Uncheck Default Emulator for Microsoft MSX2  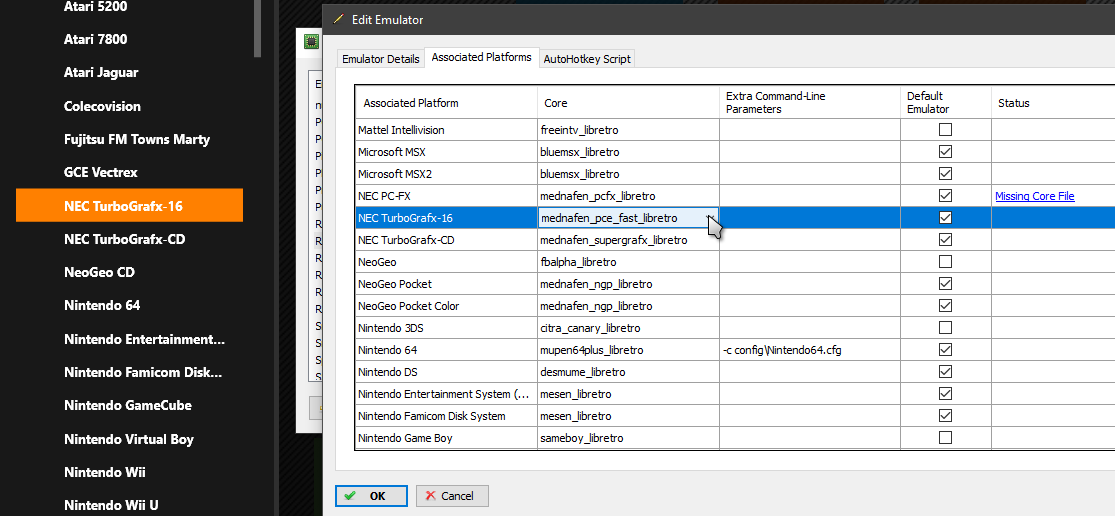pos(945,174)
